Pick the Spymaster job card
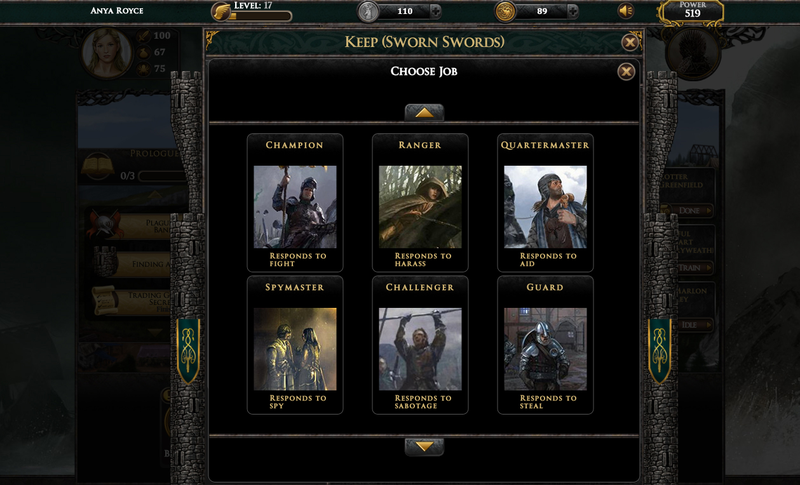The width and height of the screenshot is (800, 485). pyautogui.click(x=295, y=345)
